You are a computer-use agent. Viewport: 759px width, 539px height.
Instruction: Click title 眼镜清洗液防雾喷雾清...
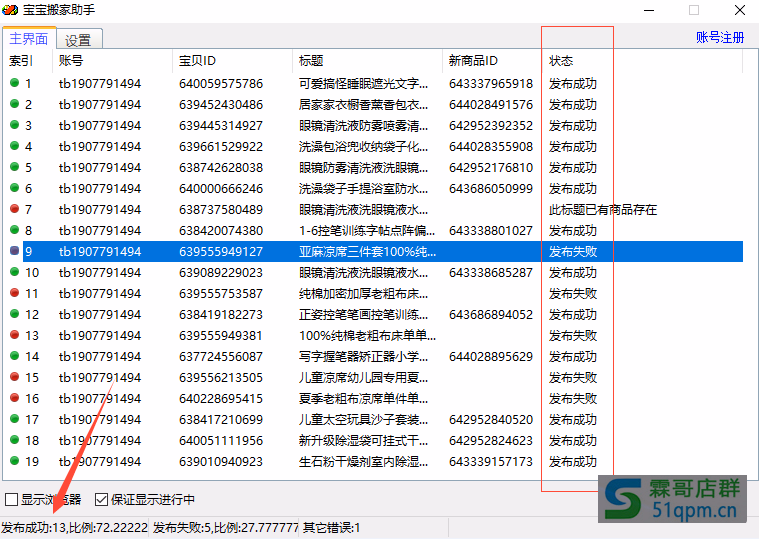pyautogui.click(x=363, y=126)
